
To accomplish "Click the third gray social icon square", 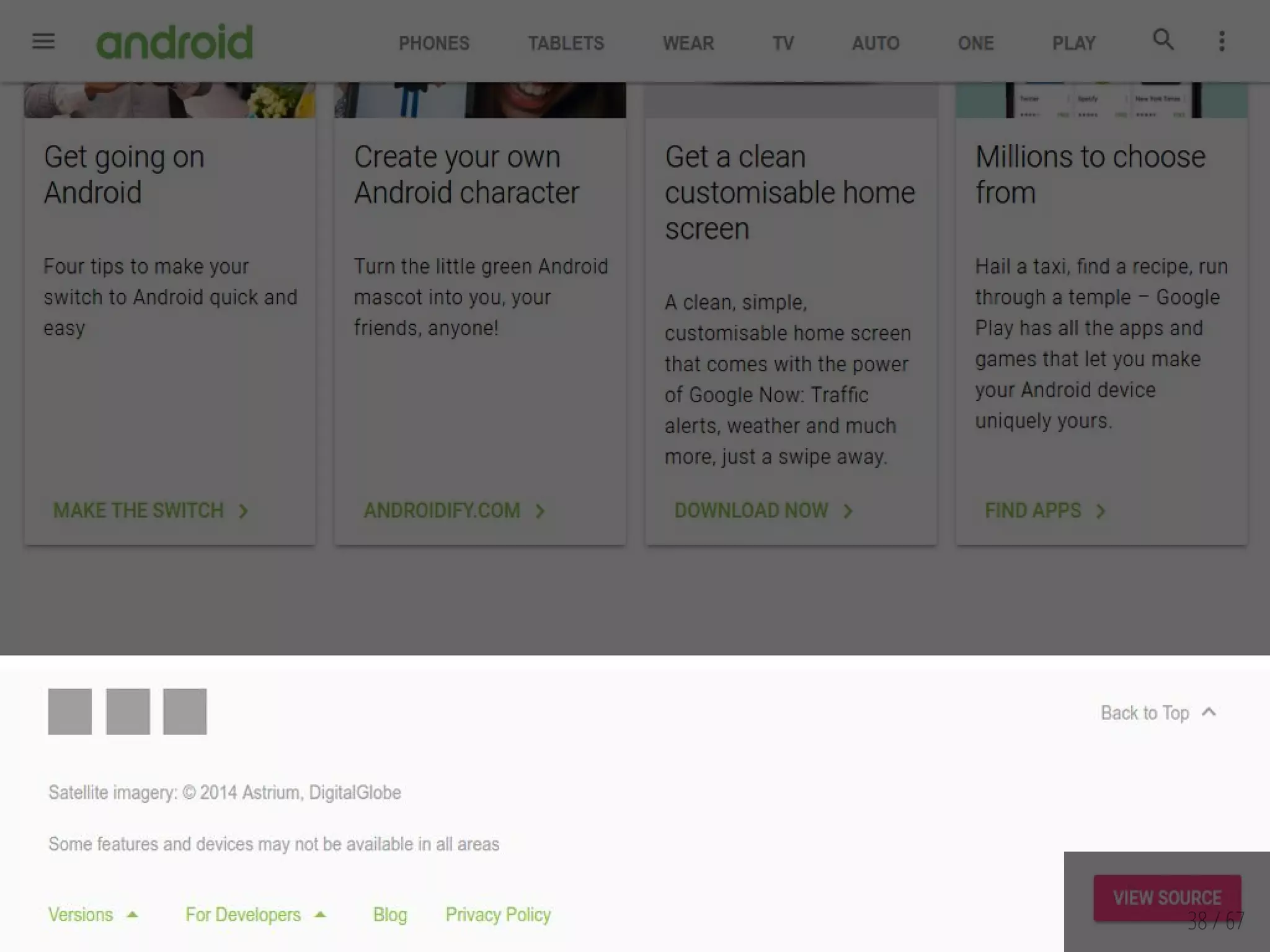I will pyautogui.click(x=185, y=712).
